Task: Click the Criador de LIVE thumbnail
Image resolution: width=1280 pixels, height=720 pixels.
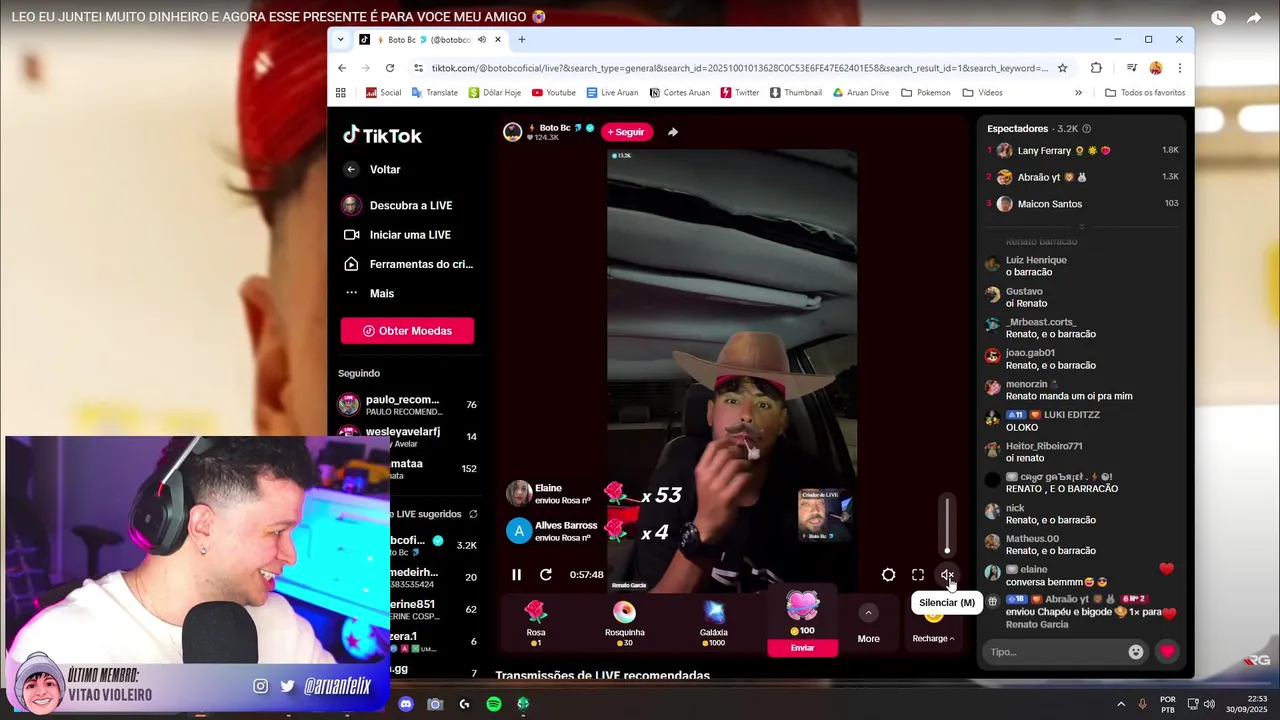Action: tap(825, 516)
